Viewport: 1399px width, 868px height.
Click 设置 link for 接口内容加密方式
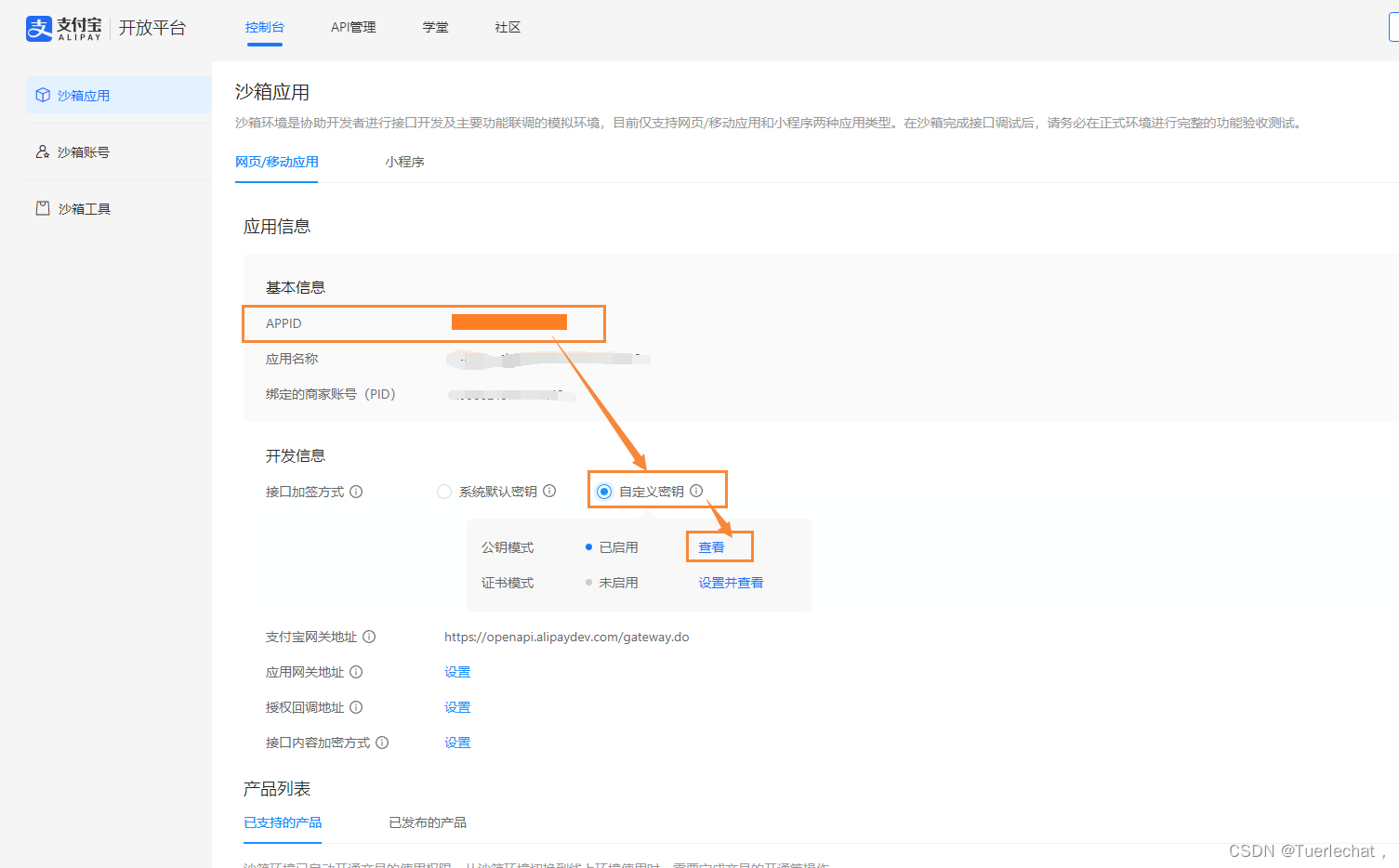point(457,743)
